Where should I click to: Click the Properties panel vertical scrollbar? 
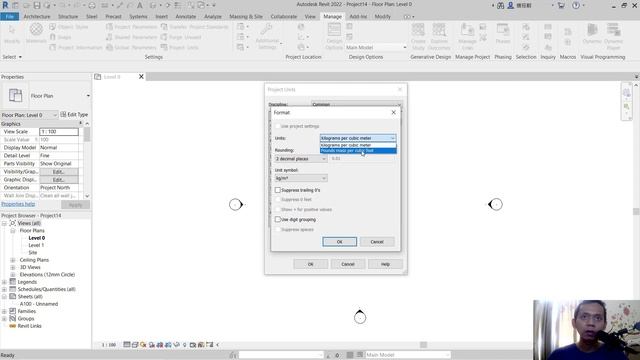[87, 159]
